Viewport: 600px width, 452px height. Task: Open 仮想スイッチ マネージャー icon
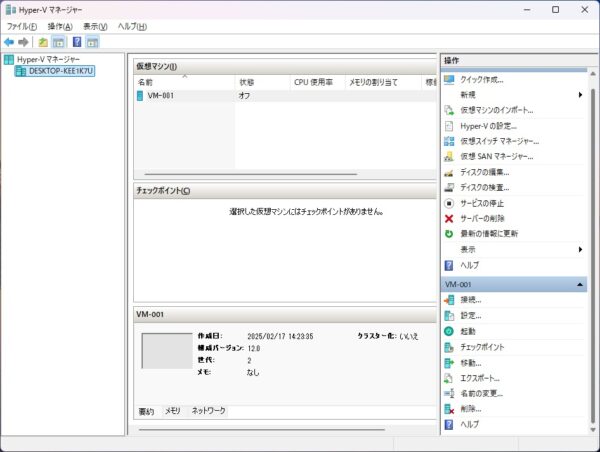(x=449, y=141)
